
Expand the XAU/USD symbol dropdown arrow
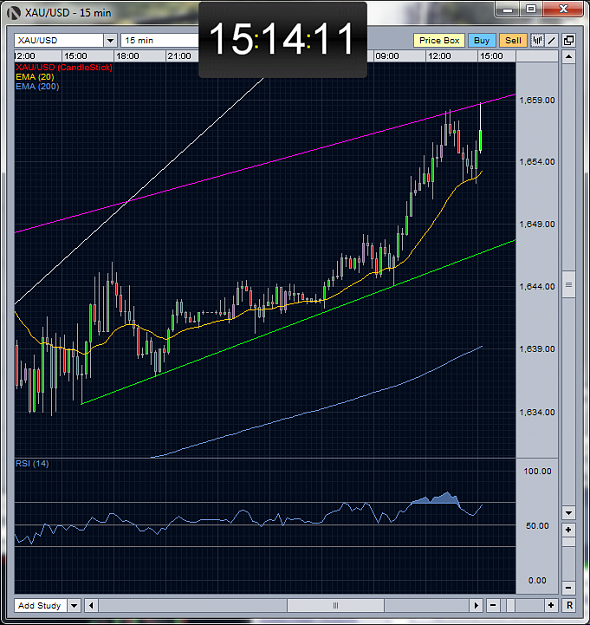coord(110,40)
